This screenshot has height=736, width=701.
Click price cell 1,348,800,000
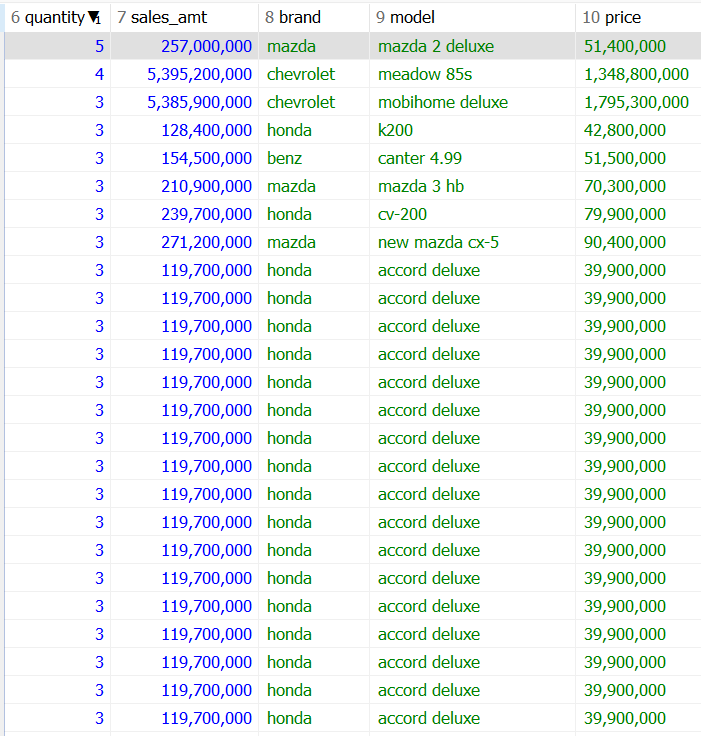pyautogui.click(x=638, y=74)
